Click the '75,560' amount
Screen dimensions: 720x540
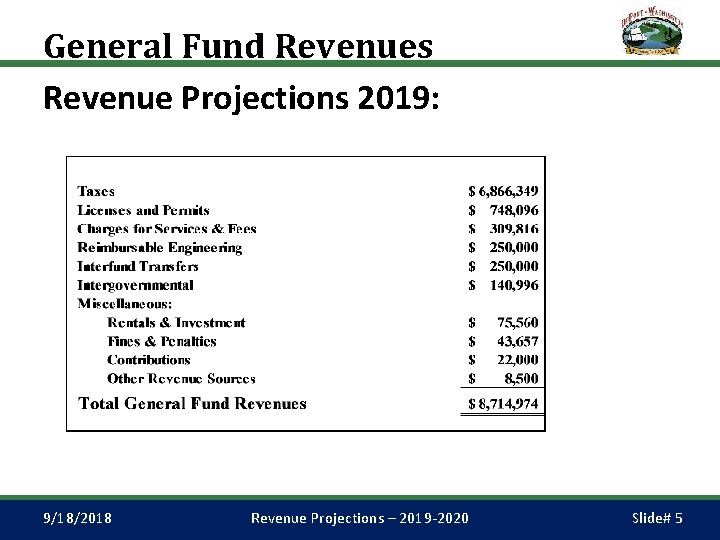(518, 323)
